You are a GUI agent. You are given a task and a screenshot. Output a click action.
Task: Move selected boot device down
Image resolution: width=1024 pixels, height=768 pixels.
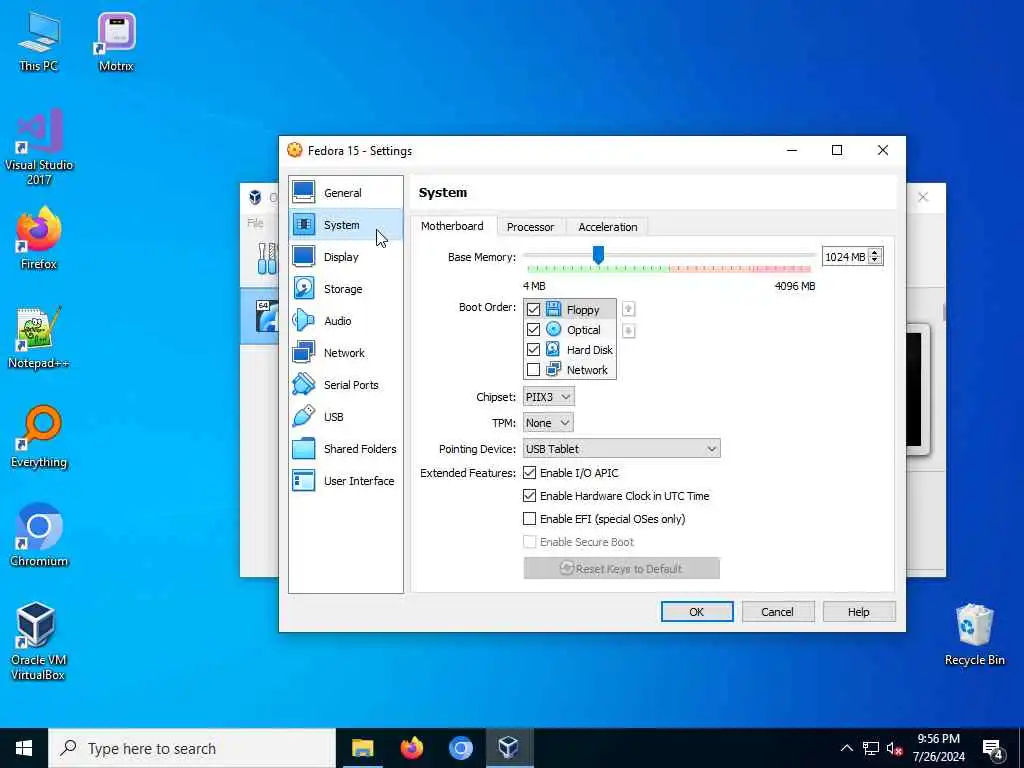[x=628, y=330]
